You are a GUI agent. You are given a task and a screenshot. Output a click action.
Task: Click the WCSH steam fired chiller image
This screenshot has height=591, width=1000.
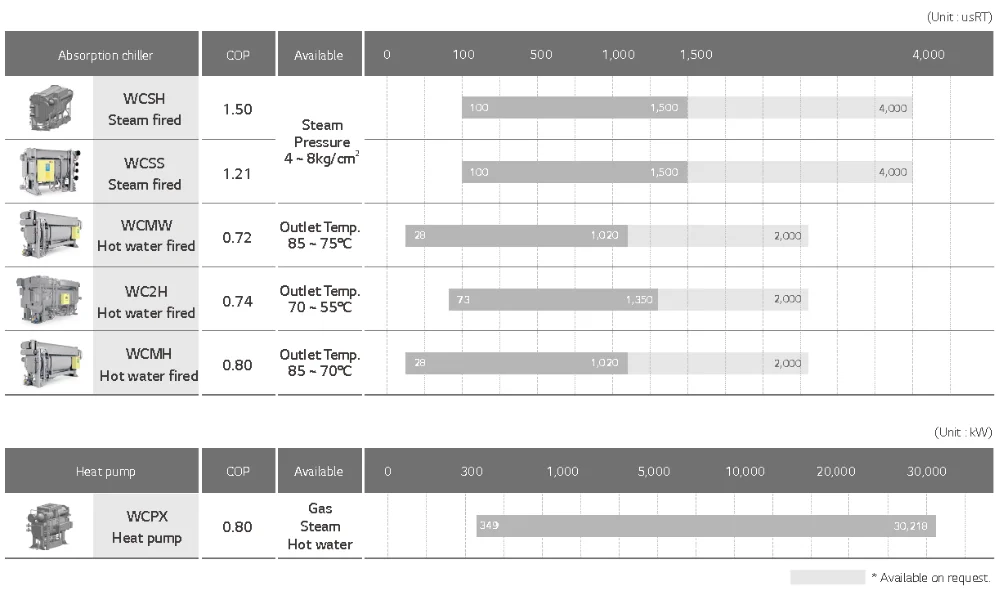[48, 109]
